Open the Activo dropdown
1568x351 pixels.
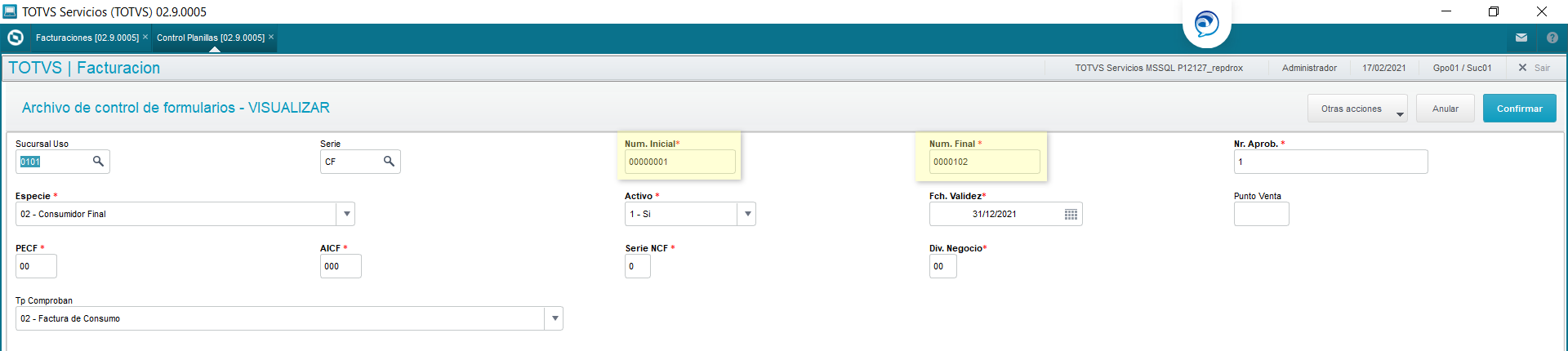point(747,214)
